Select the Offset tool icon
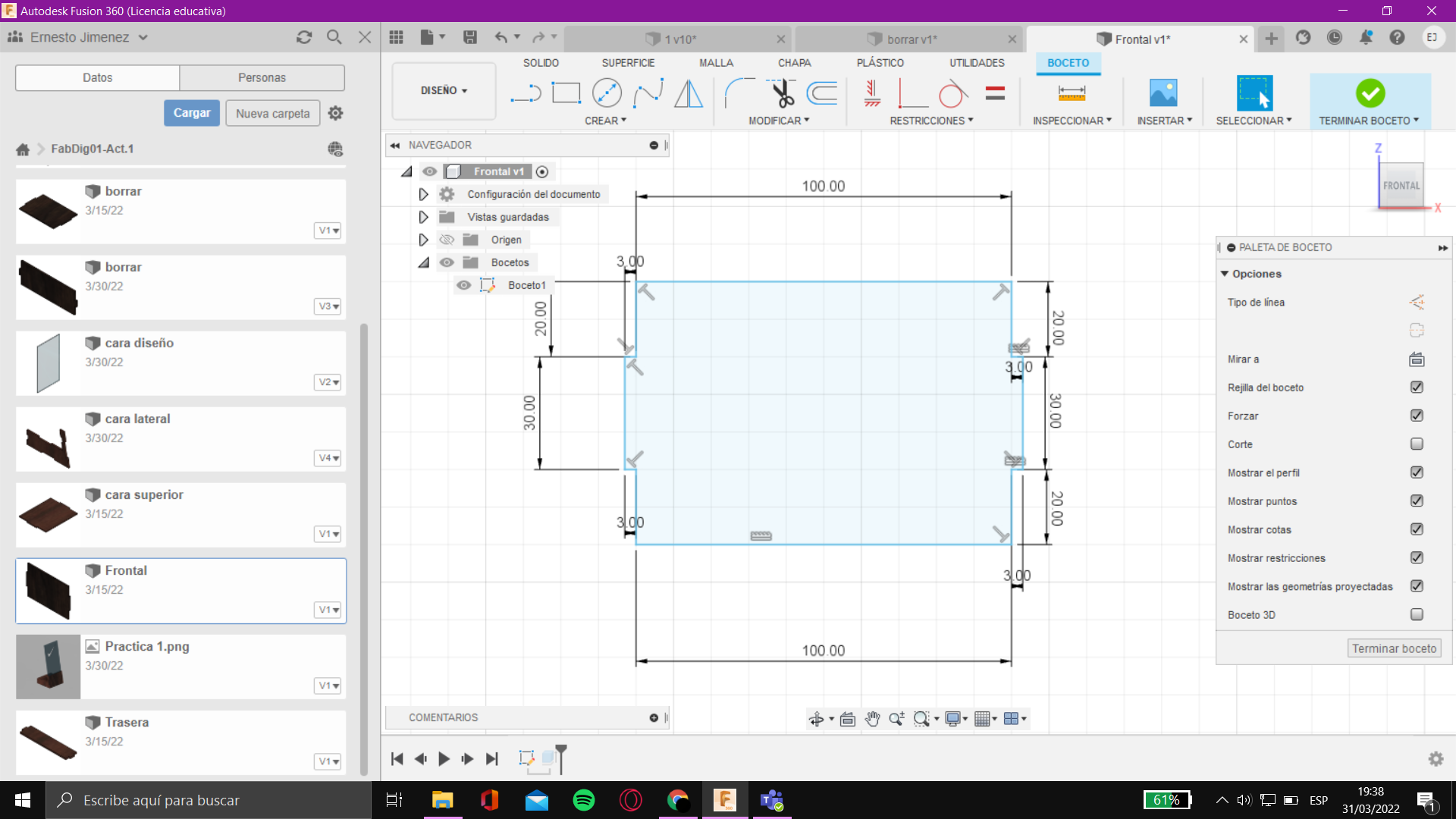 tap(822, 93)
